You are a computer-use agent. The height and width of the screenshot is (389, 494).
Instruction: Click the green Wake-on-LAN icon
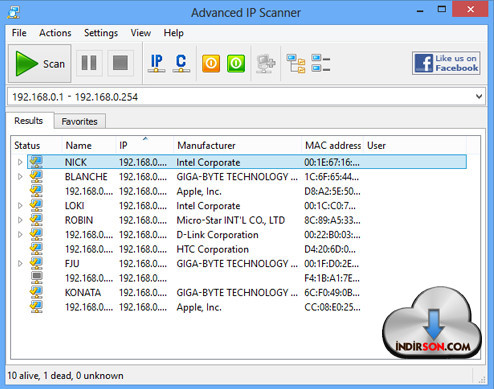236,63
